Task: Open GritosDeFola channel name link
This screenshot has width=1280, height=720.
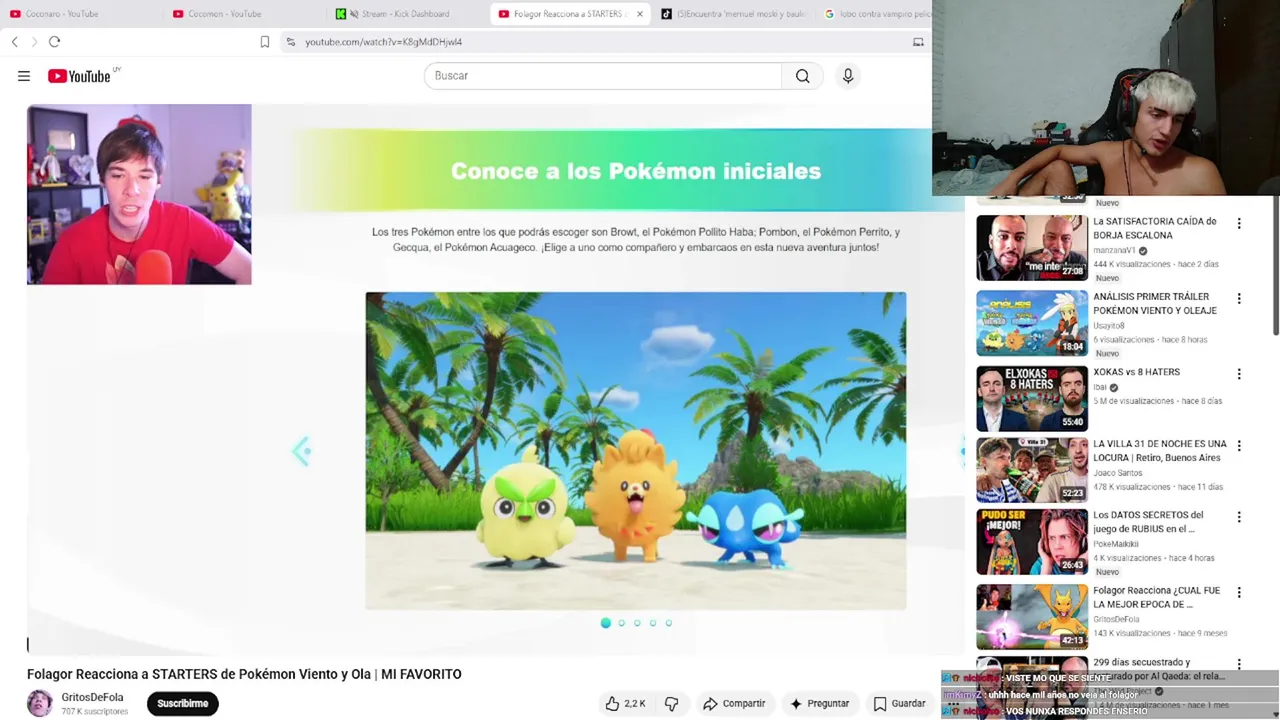Action: point(92,697)
